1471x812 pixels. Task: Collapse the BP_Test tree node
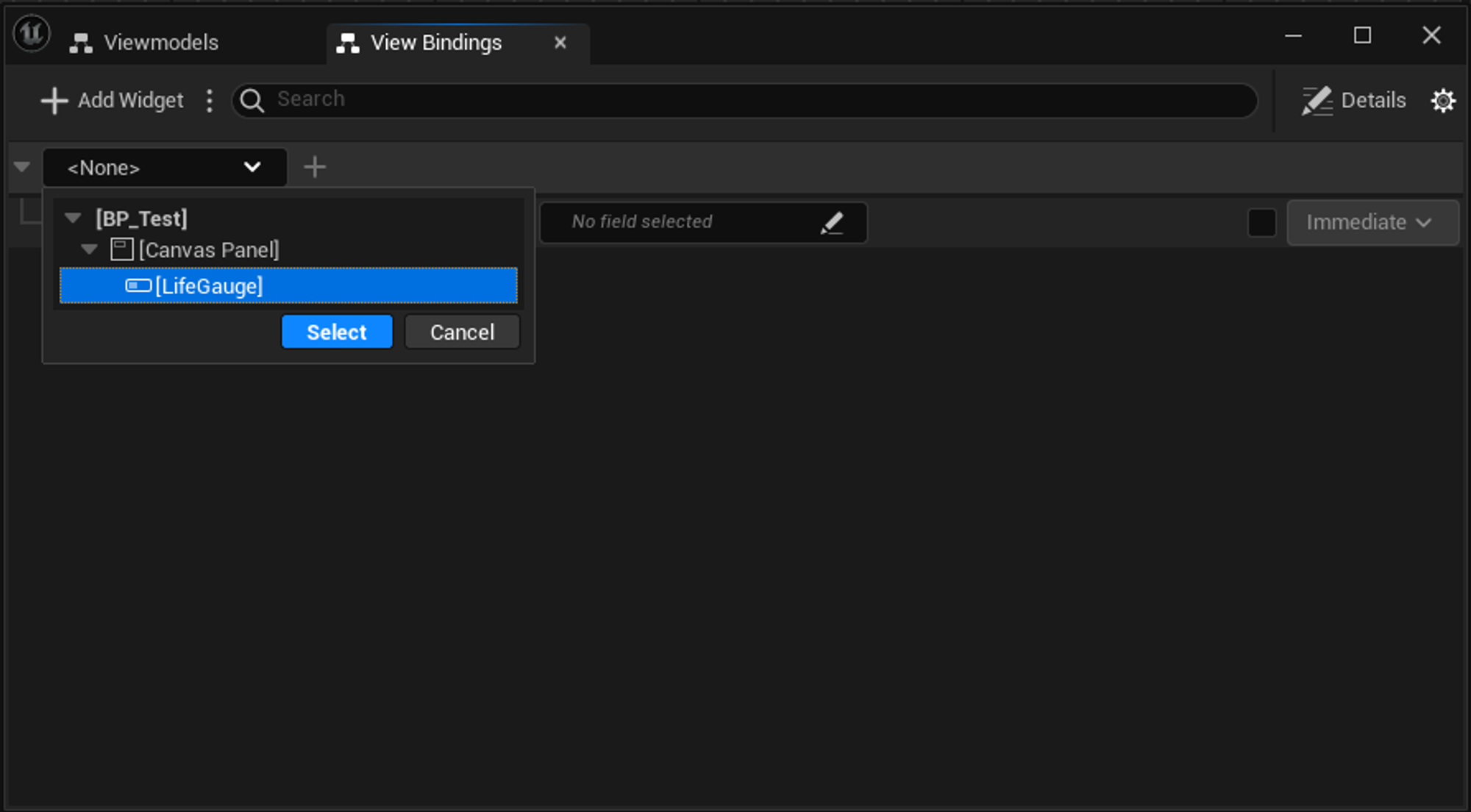(x=73, y=218)
